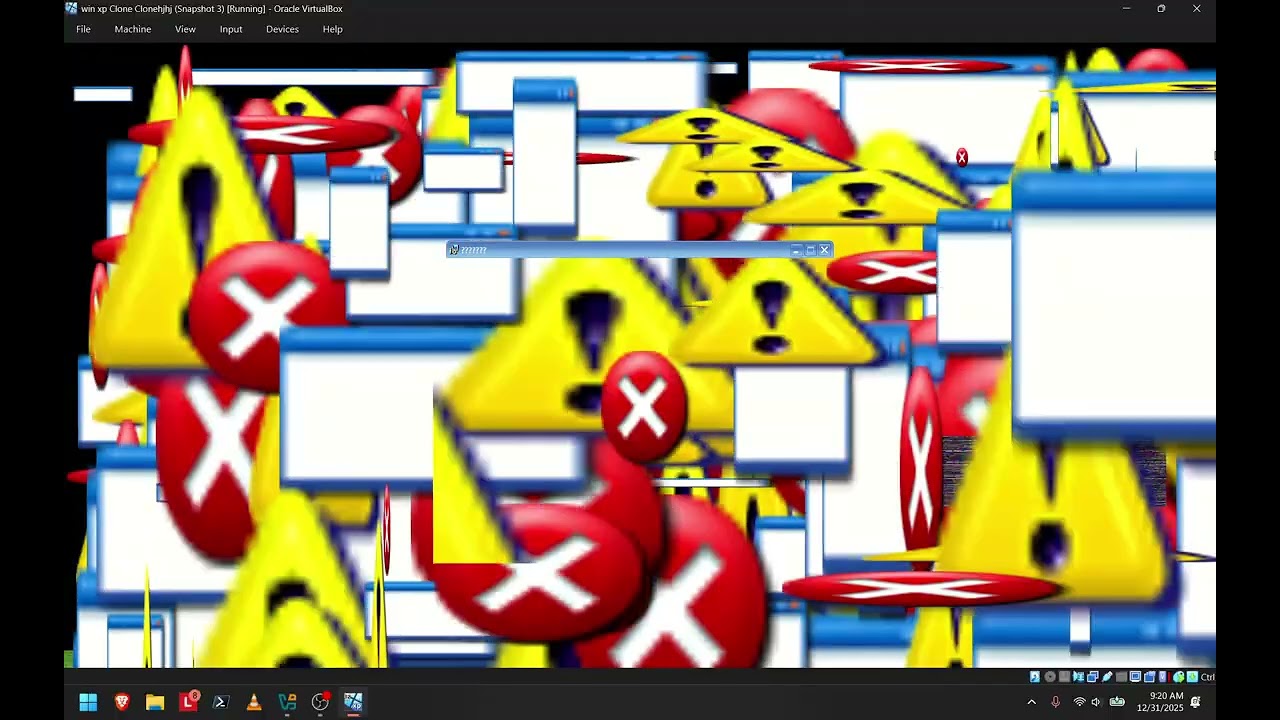Open the File menu in VirtualBox
The height and width of the screenshot is (720, 1280).
(x=83, y=29)
